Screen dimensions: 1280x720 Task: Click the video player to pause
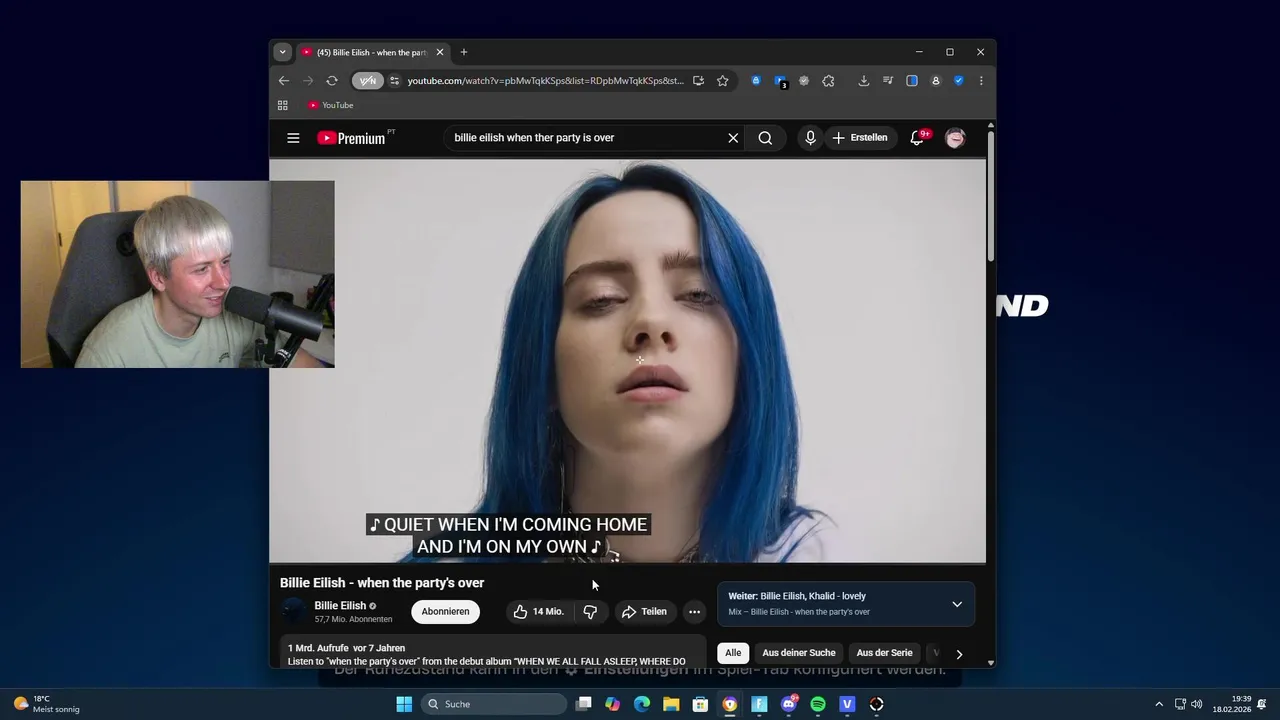tap(627, 360)
